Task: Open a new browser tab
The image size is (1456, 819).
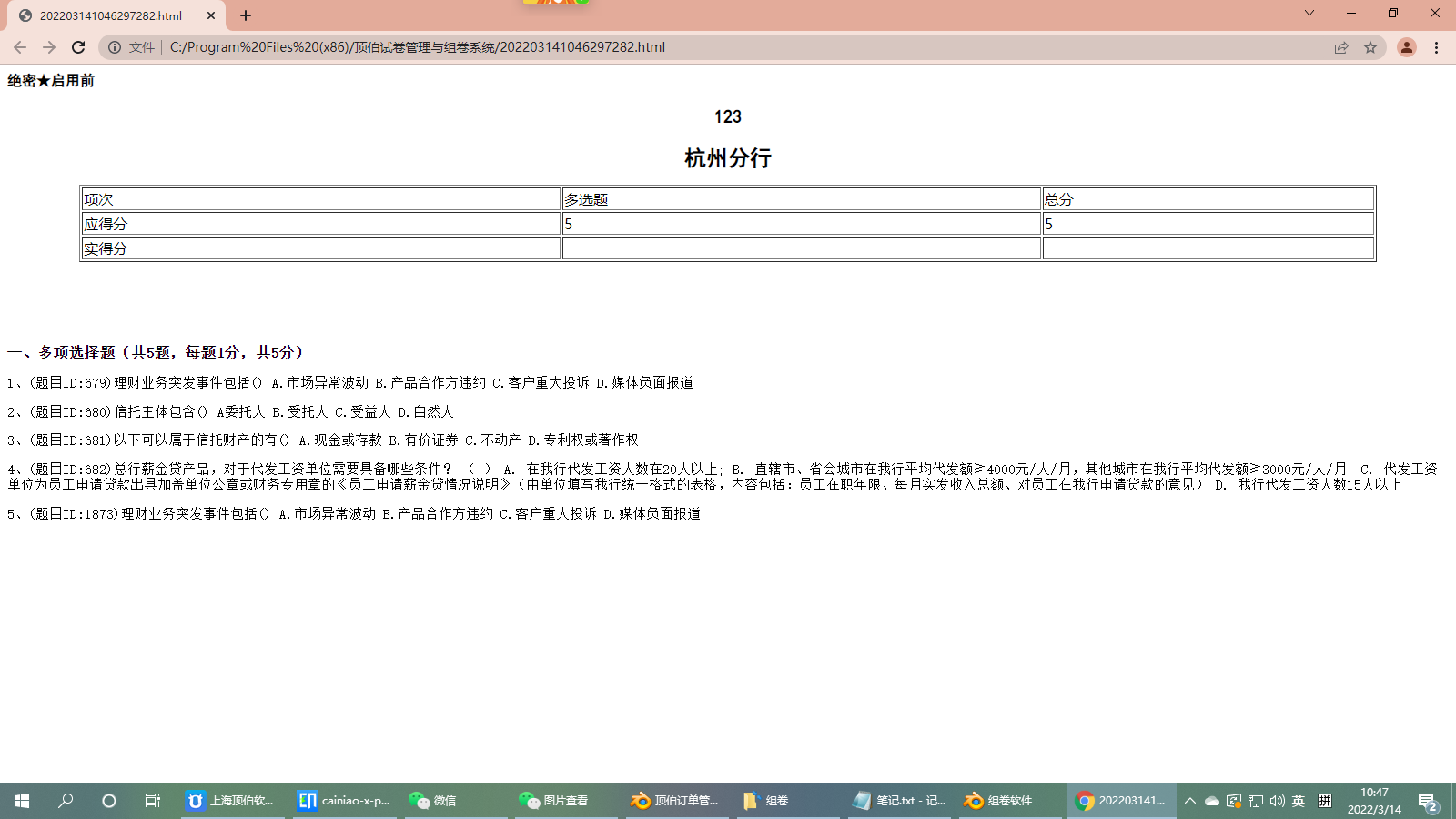Action: [x=246, y=15]
